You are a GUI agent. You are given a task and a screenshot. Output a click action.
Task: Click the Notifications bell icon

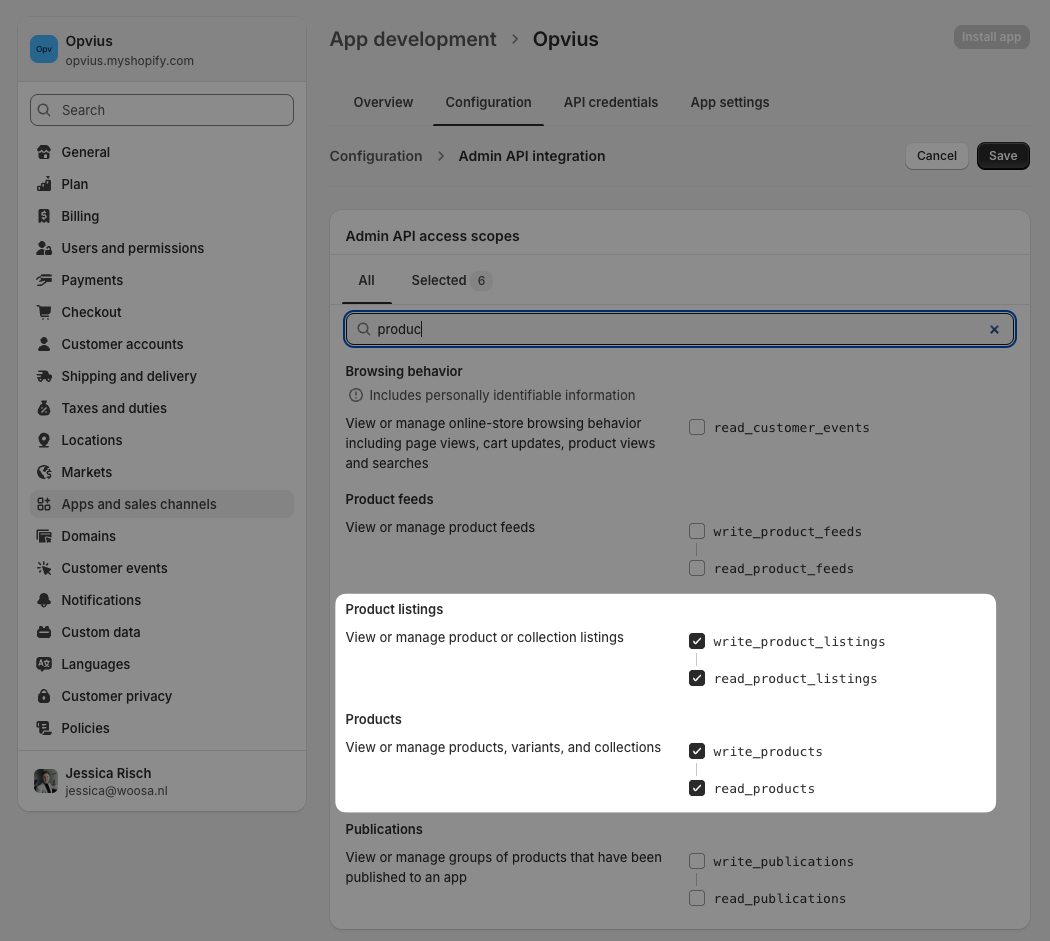(x=44, y=600)
